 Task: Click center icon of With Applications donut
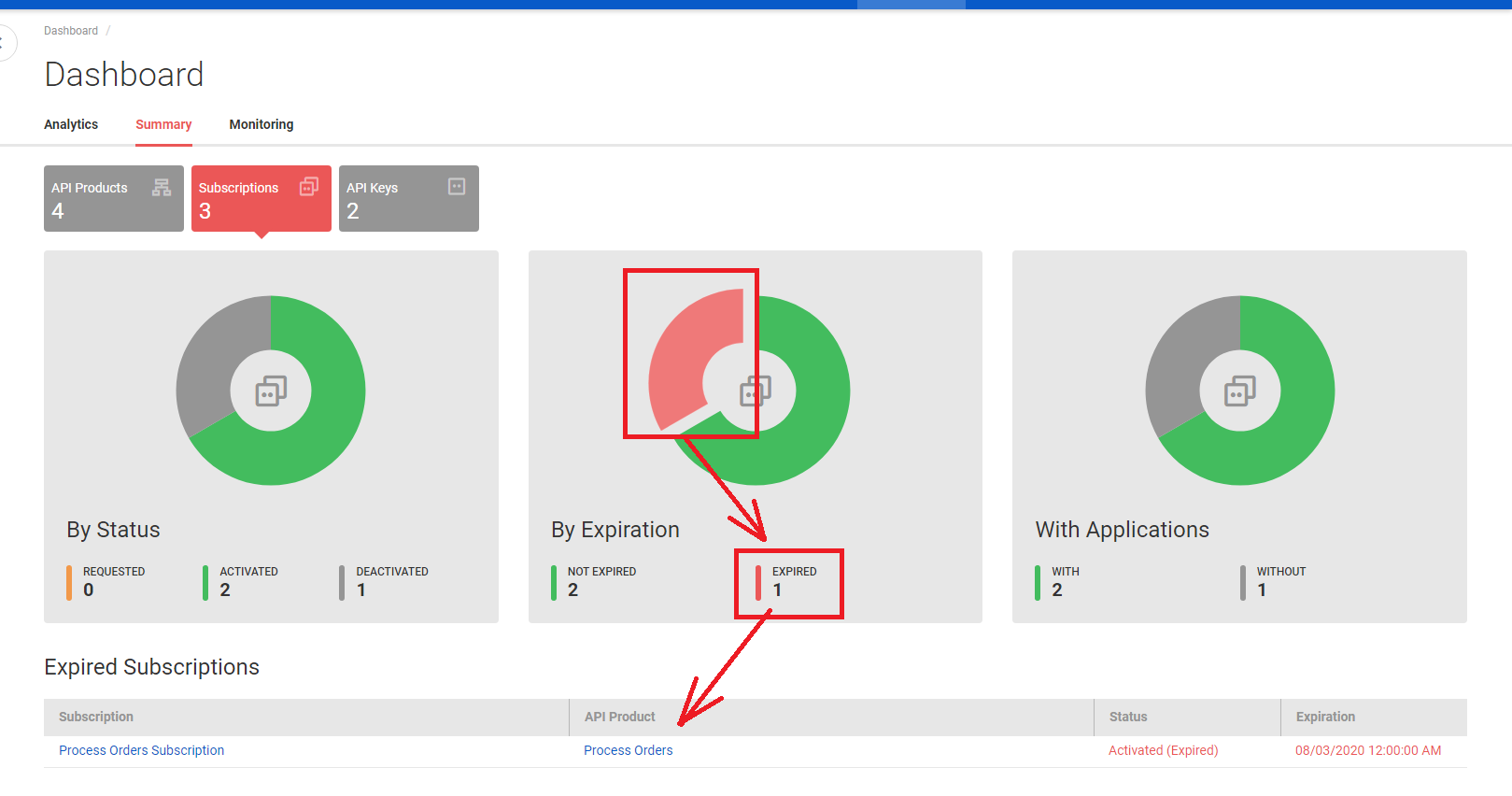click(x=1240, y=391)
